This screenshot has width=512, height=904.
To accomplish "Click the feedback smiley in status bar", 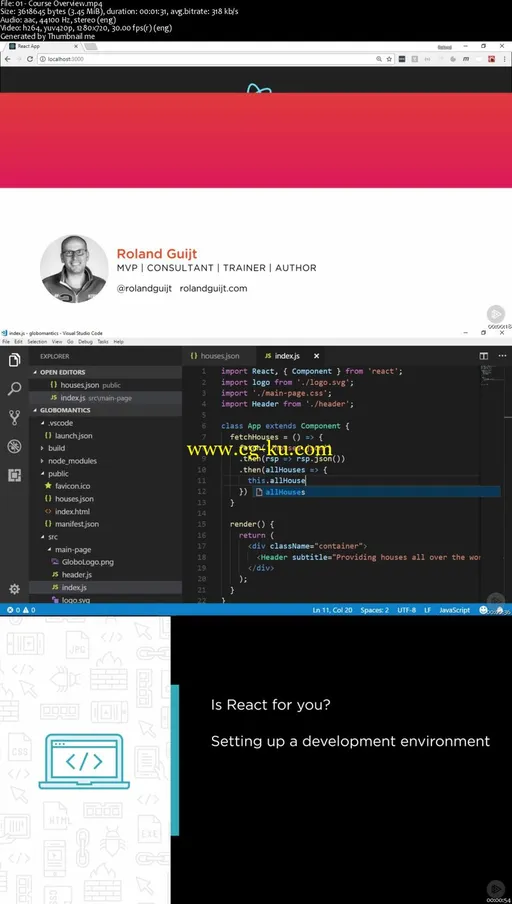I will pos(483,609).
